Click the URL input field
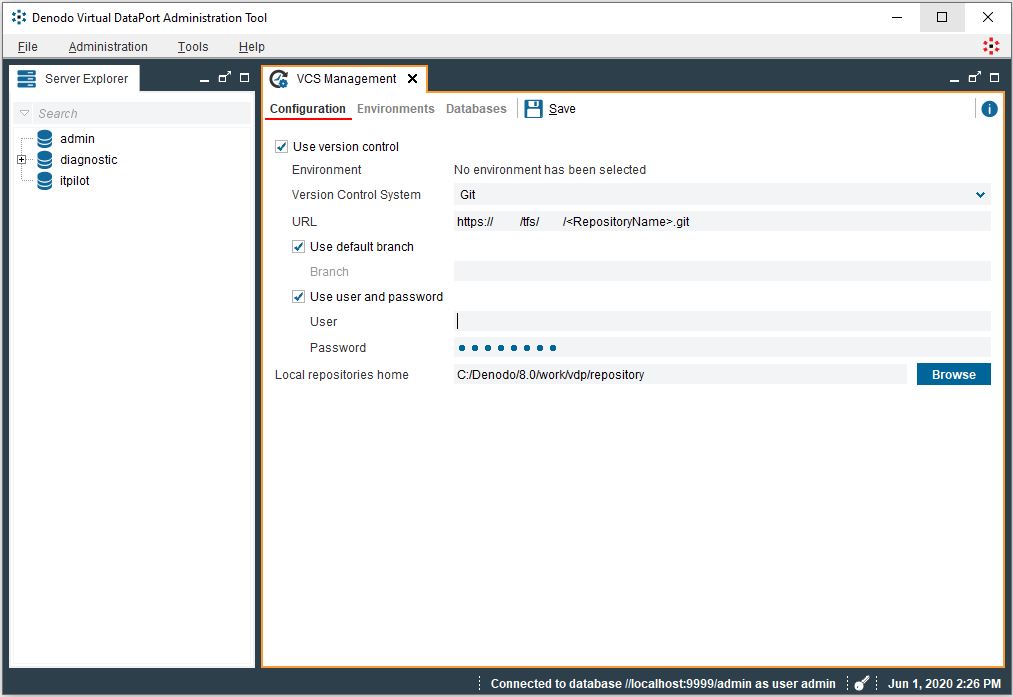Screen dimensions: 1013x697 722,222
